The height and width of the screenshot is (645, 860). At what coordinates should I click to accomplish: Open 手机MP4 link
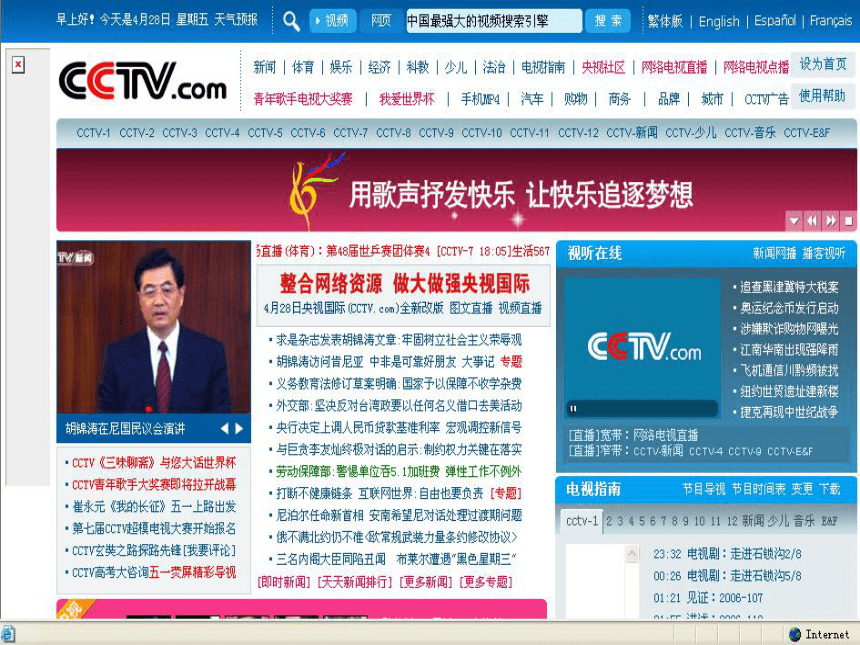click(x=480, y=99)
